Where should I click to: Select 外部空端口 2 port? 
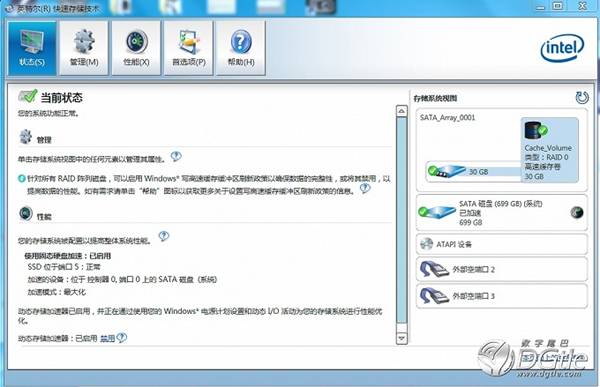point(502,269)
